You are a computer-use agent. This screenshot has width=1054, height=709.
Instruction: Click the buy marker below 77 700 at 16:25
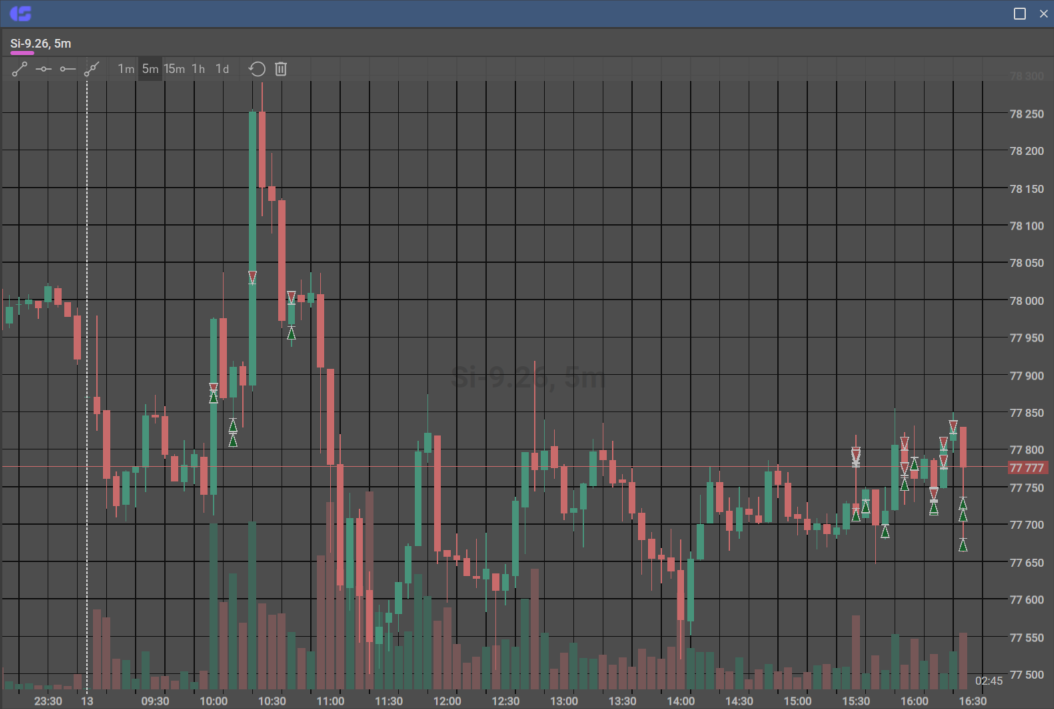tap(963, 545)
